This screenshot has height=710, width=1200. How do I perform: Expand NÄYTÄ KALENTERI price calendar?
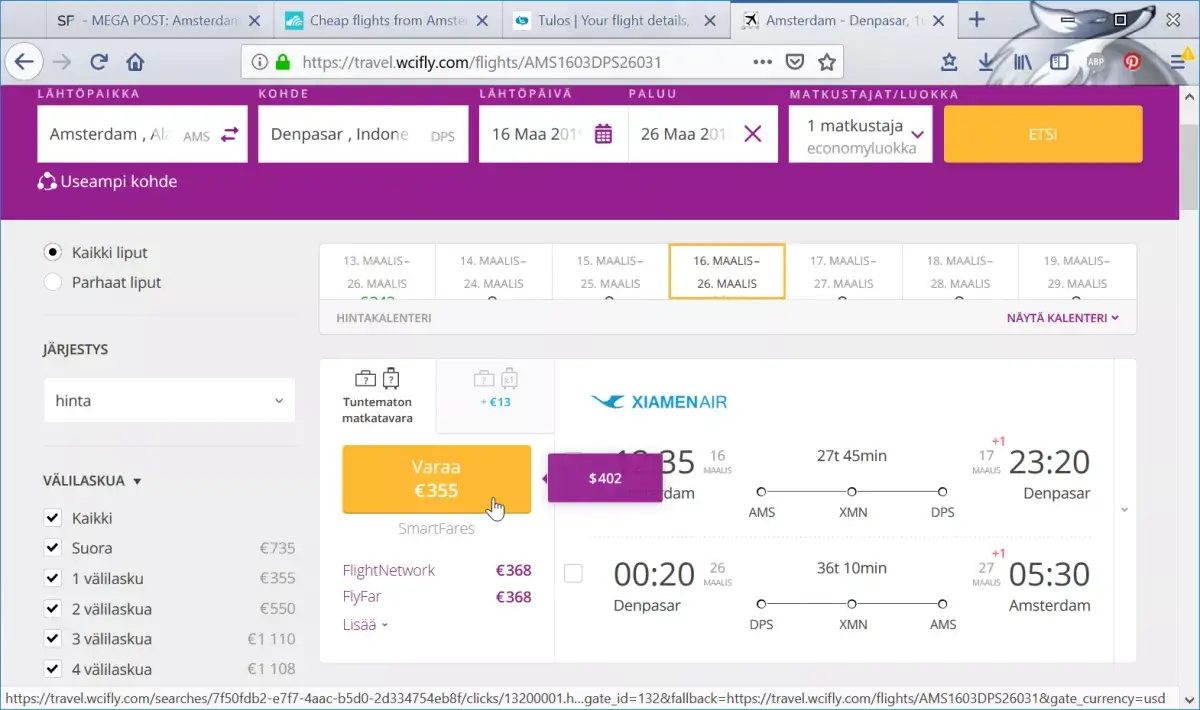(x=1062, y=318)
